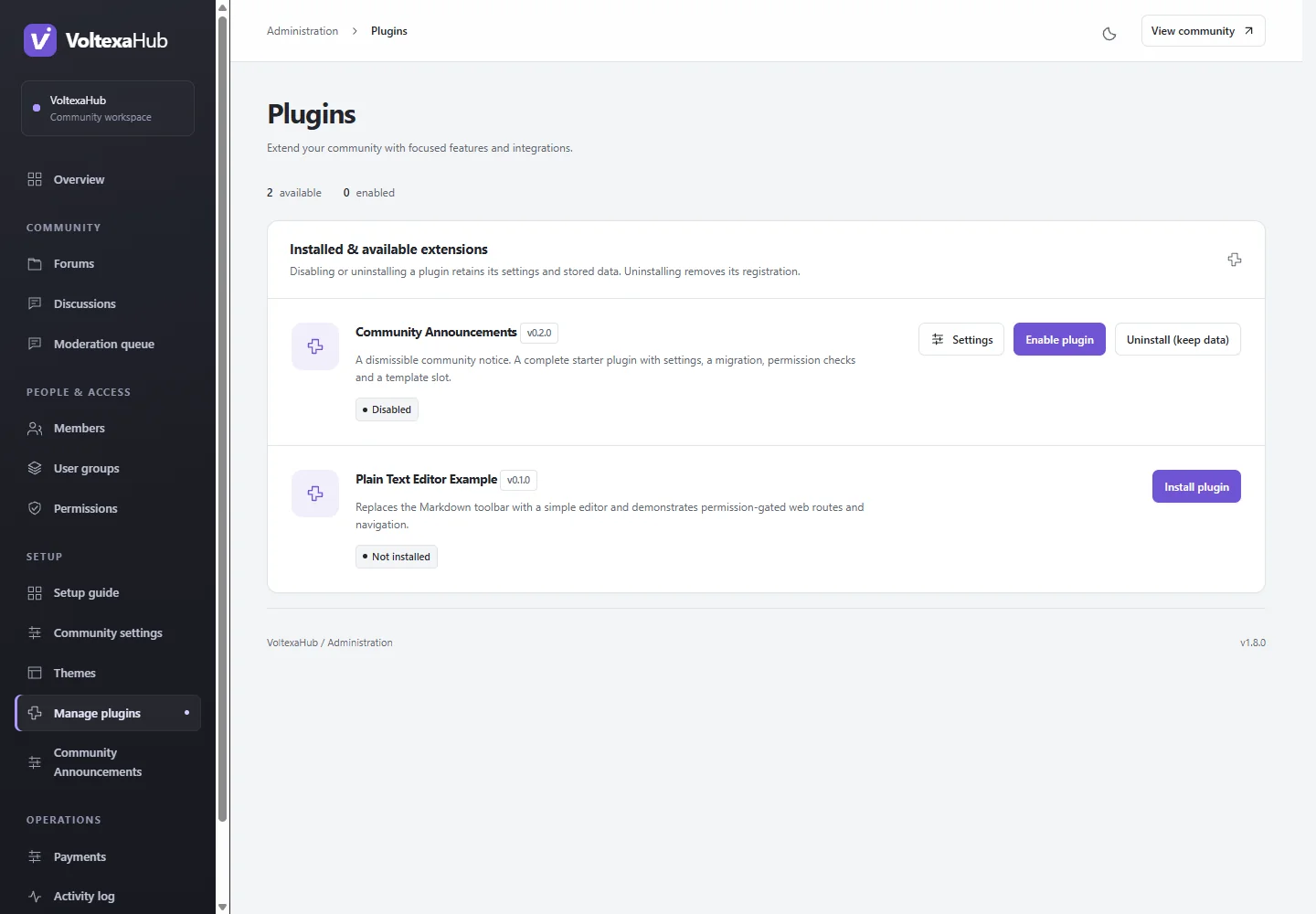
Task: Open Community settings in sidebar
Action: tap(108, 632)
